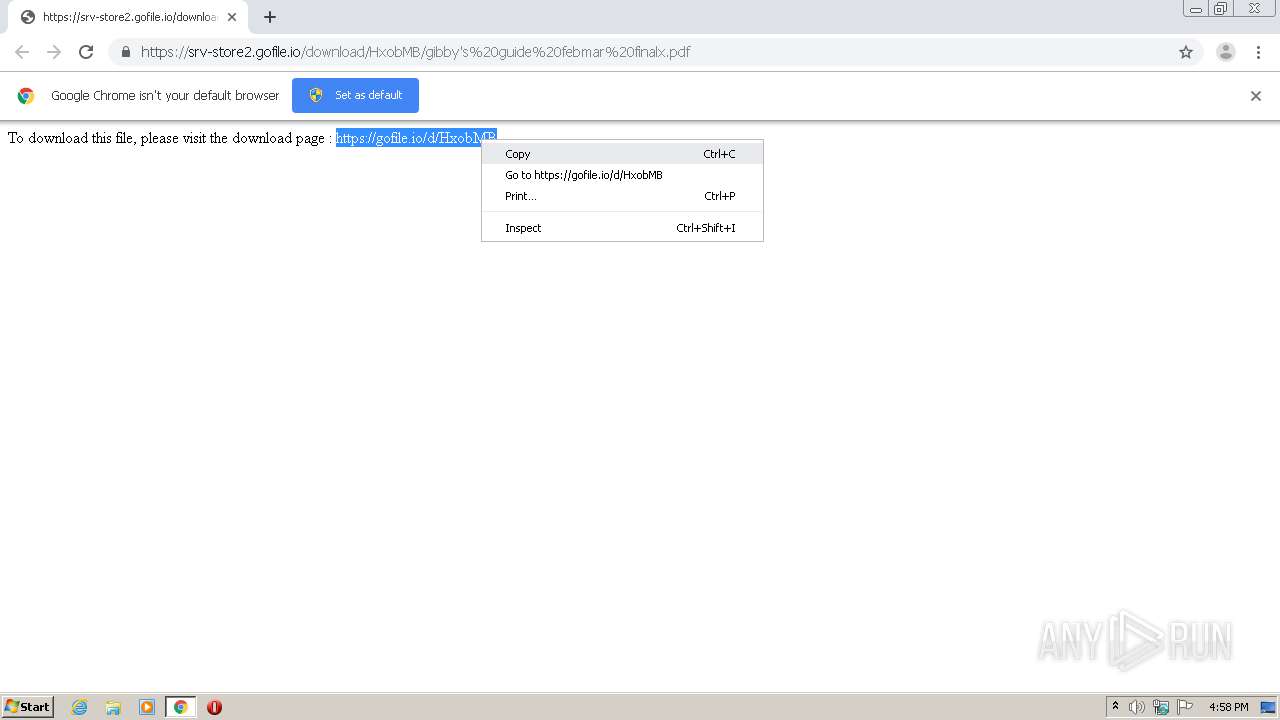Choose Inspect from the context menu

click(622, 228)
